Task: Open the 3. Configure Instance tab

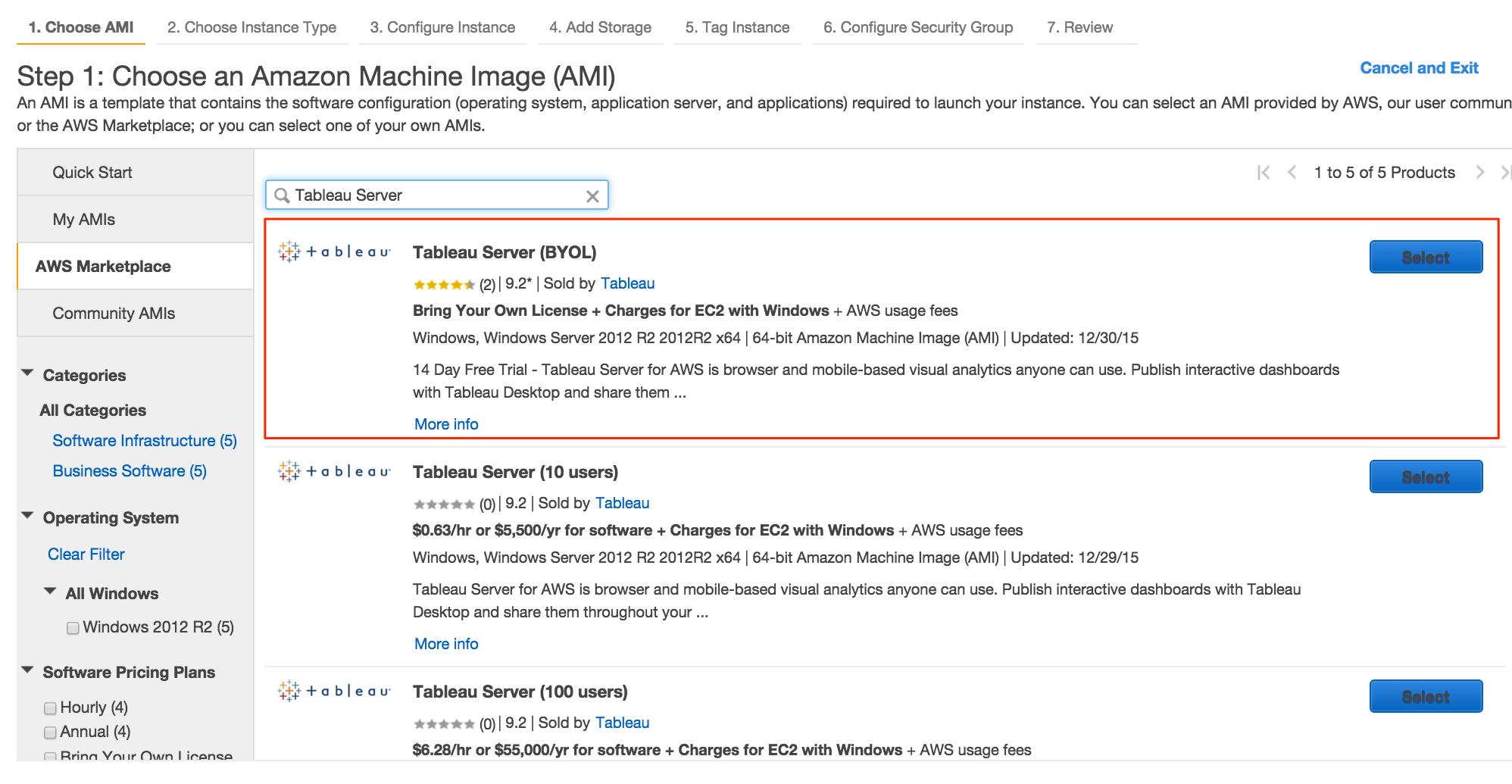Action: [442, 27]
